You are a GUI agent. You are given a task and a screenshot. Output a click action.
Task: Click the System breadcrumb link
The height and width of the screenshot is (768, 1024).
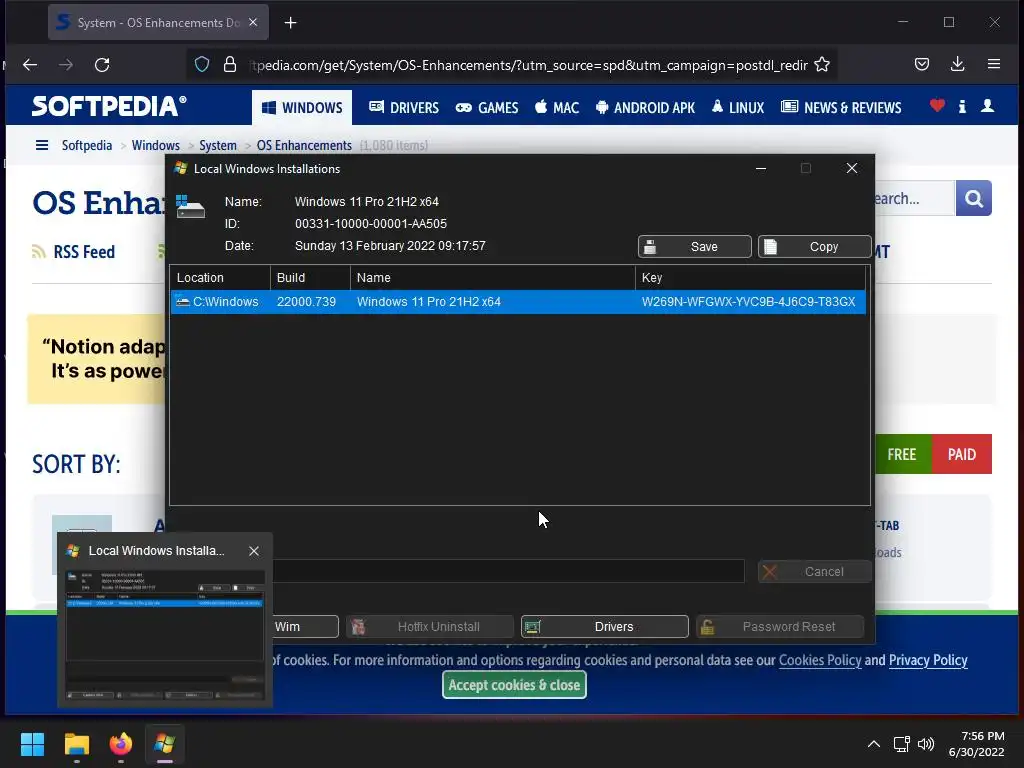[218, 145]
